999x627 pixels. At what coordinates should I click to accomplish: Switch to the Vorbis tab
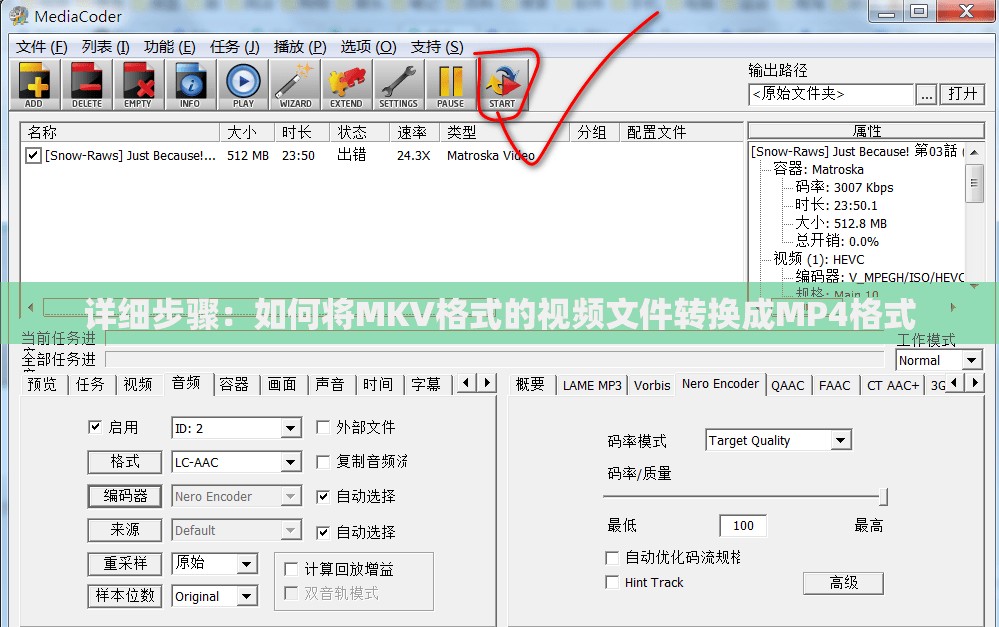[652, 386]
